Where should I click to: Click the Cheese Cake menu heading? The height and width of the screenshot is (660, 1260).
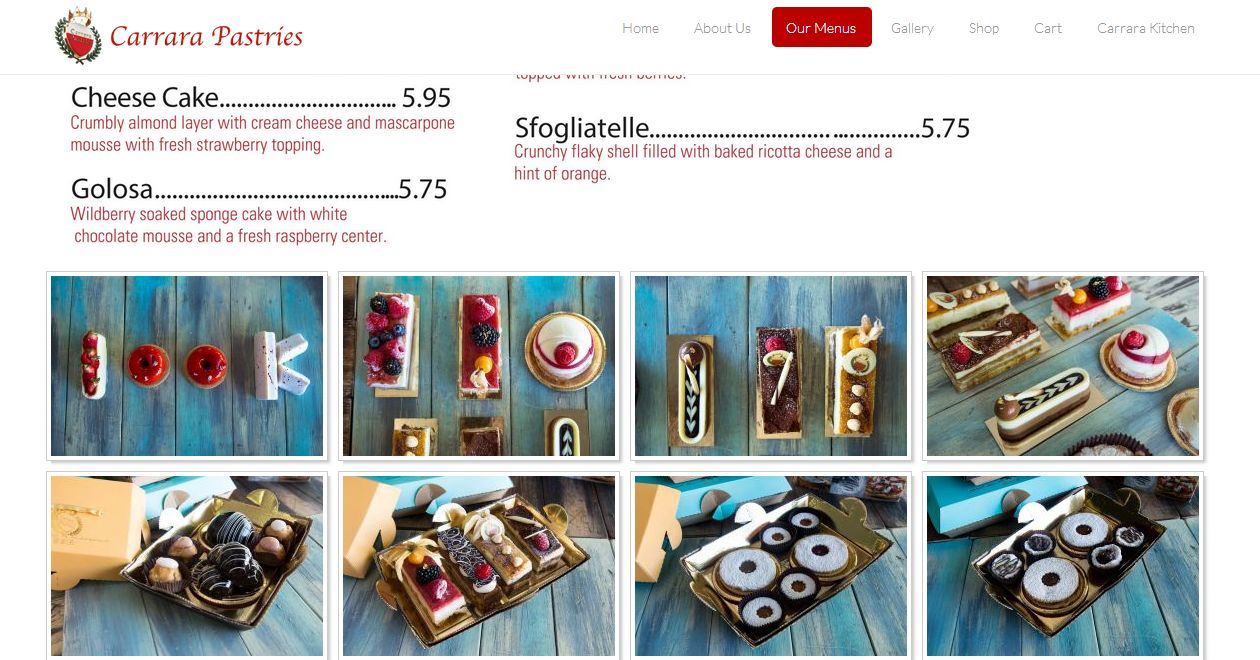tap(145, 97)
